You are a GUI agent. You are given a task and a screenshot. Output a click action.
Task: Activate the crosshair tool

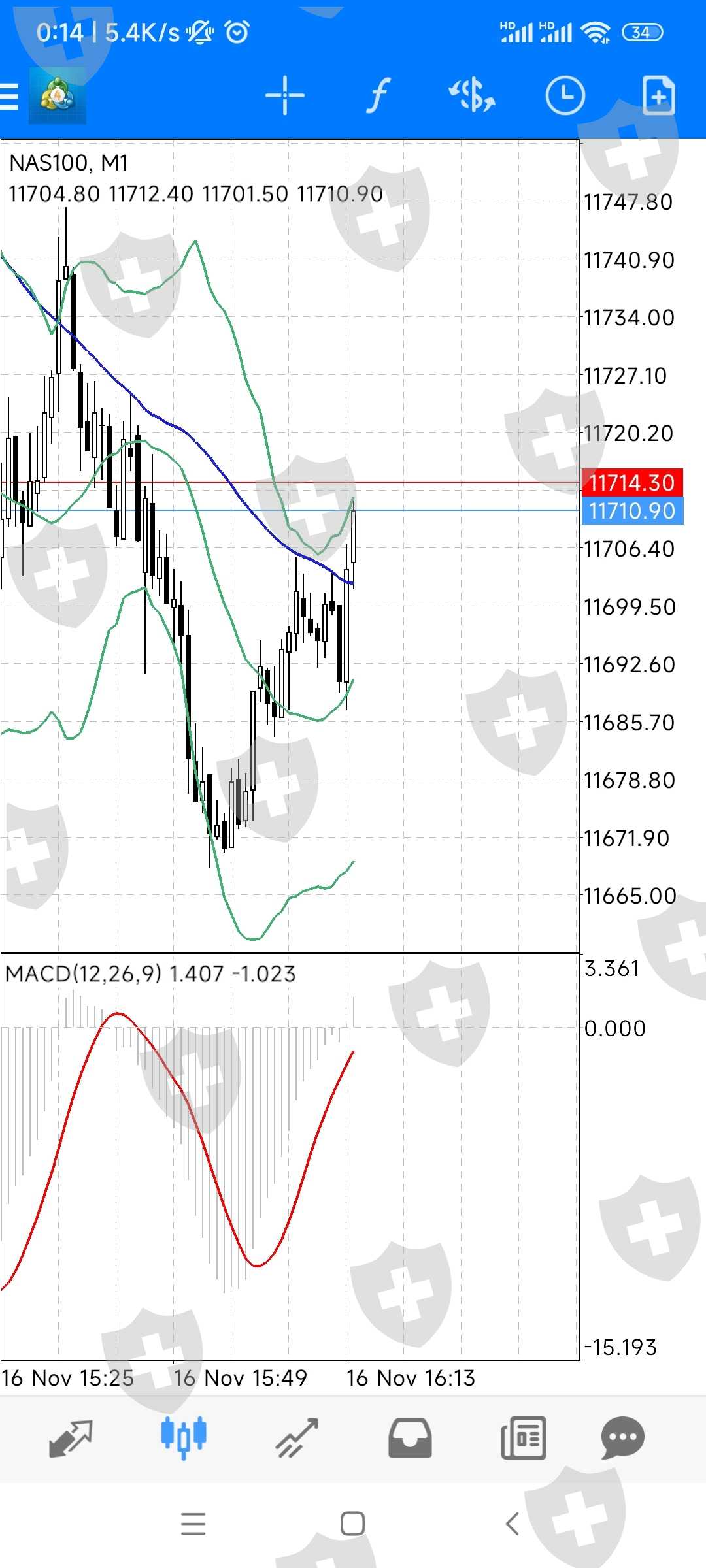click(285, 96)
